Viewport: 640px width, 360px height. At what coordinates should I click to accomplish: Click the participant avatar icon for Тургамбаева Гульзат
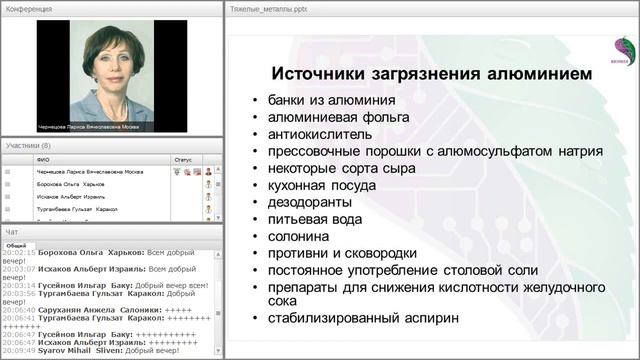coord(209,209)
